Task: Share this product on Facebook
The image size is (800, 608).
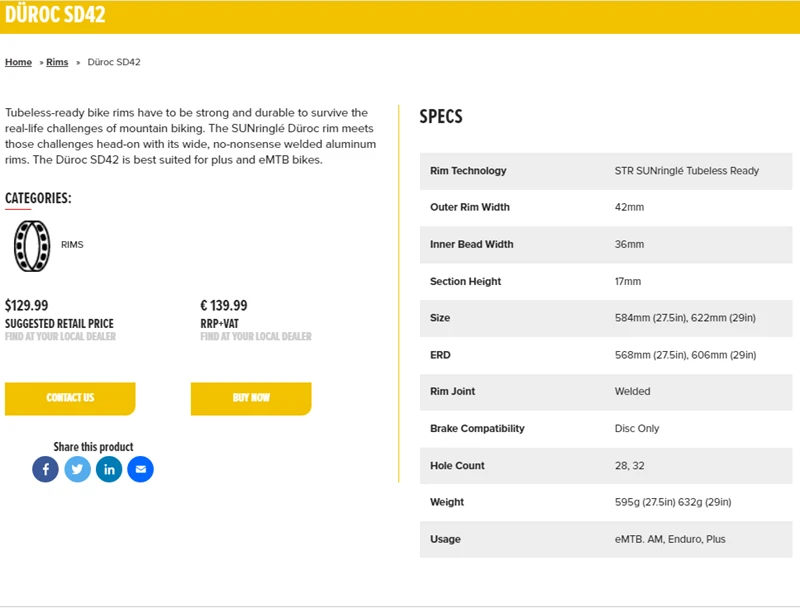Action: click(46, 469)
